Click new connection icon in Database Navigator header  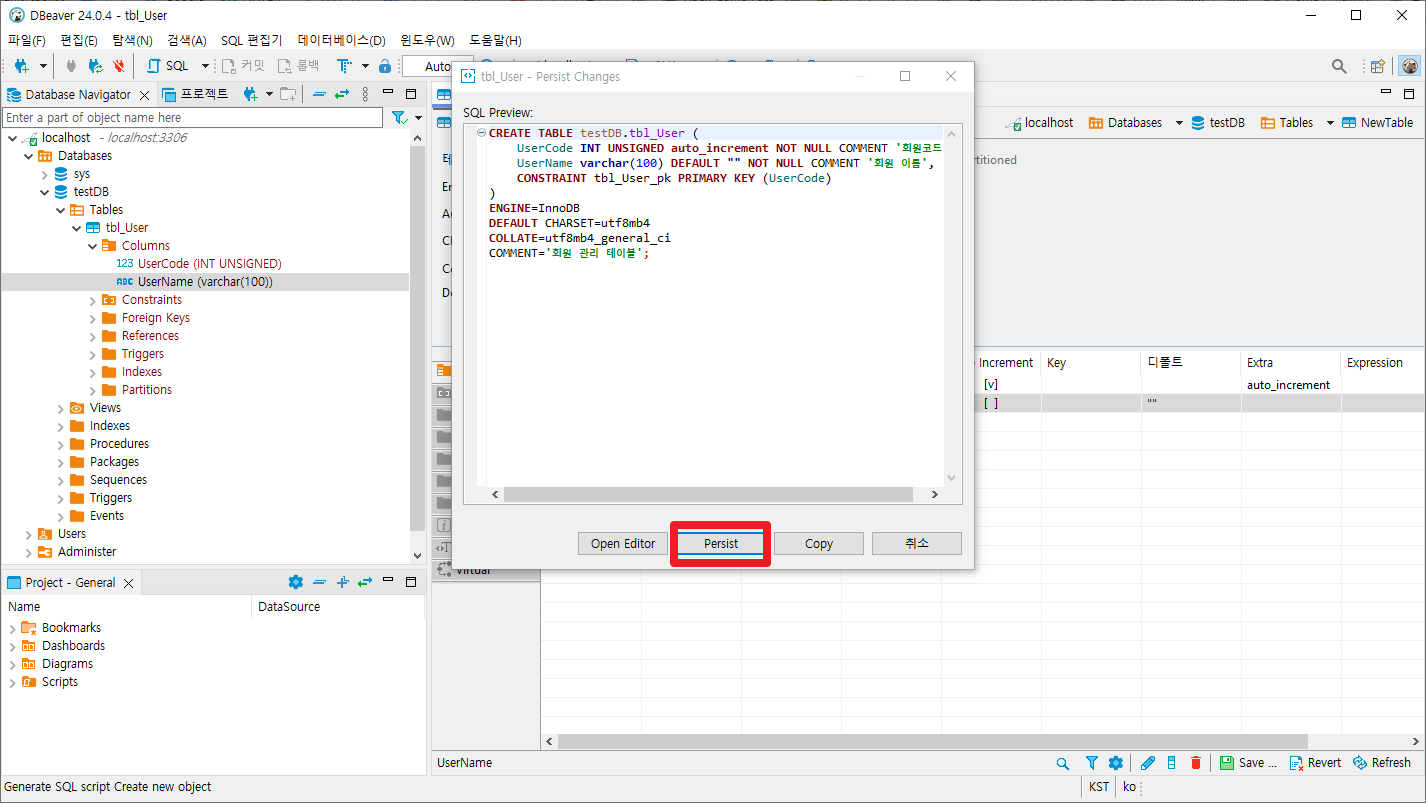click(x=250, y=94)
